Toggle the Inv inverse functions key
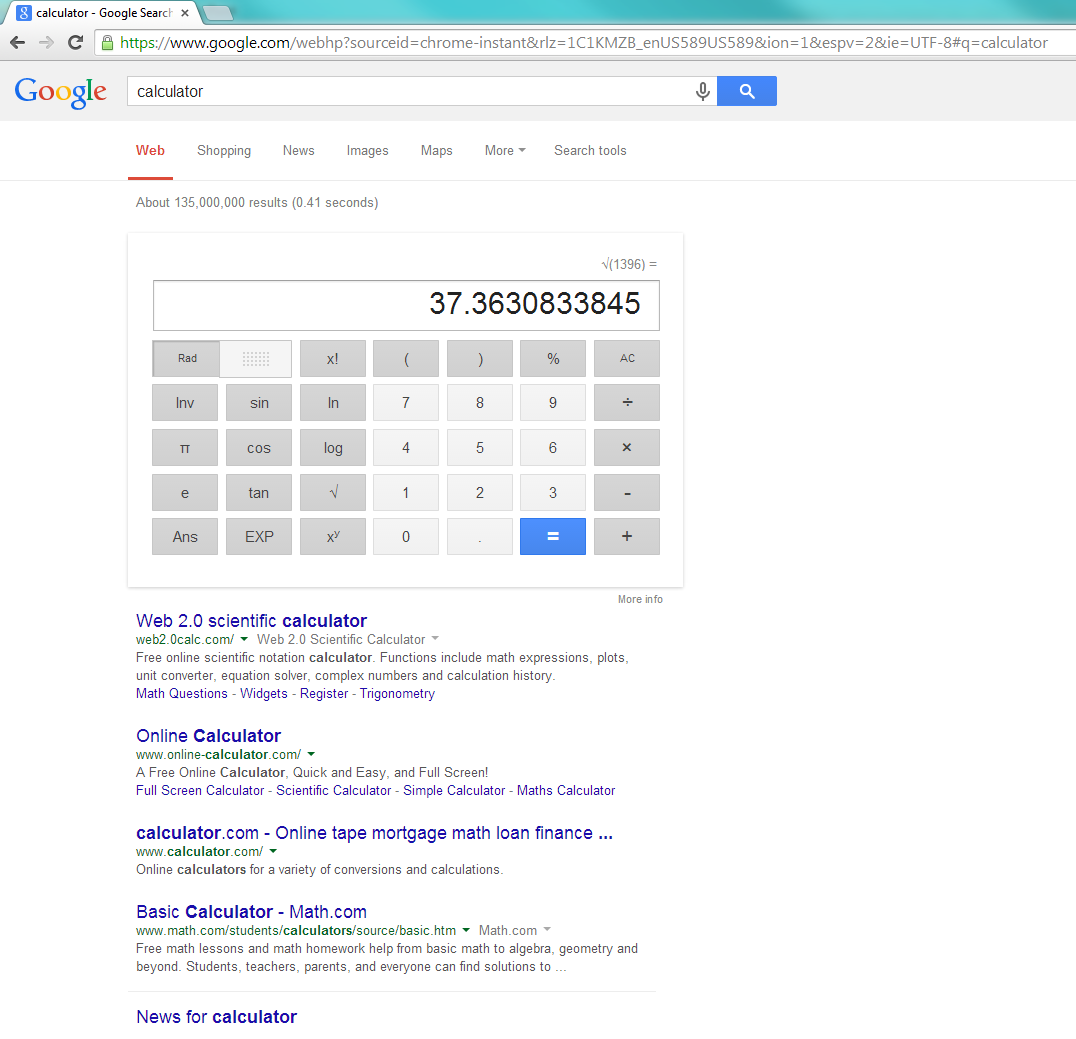This screenshot has height=1039, width=1076. tap(185, 403)
